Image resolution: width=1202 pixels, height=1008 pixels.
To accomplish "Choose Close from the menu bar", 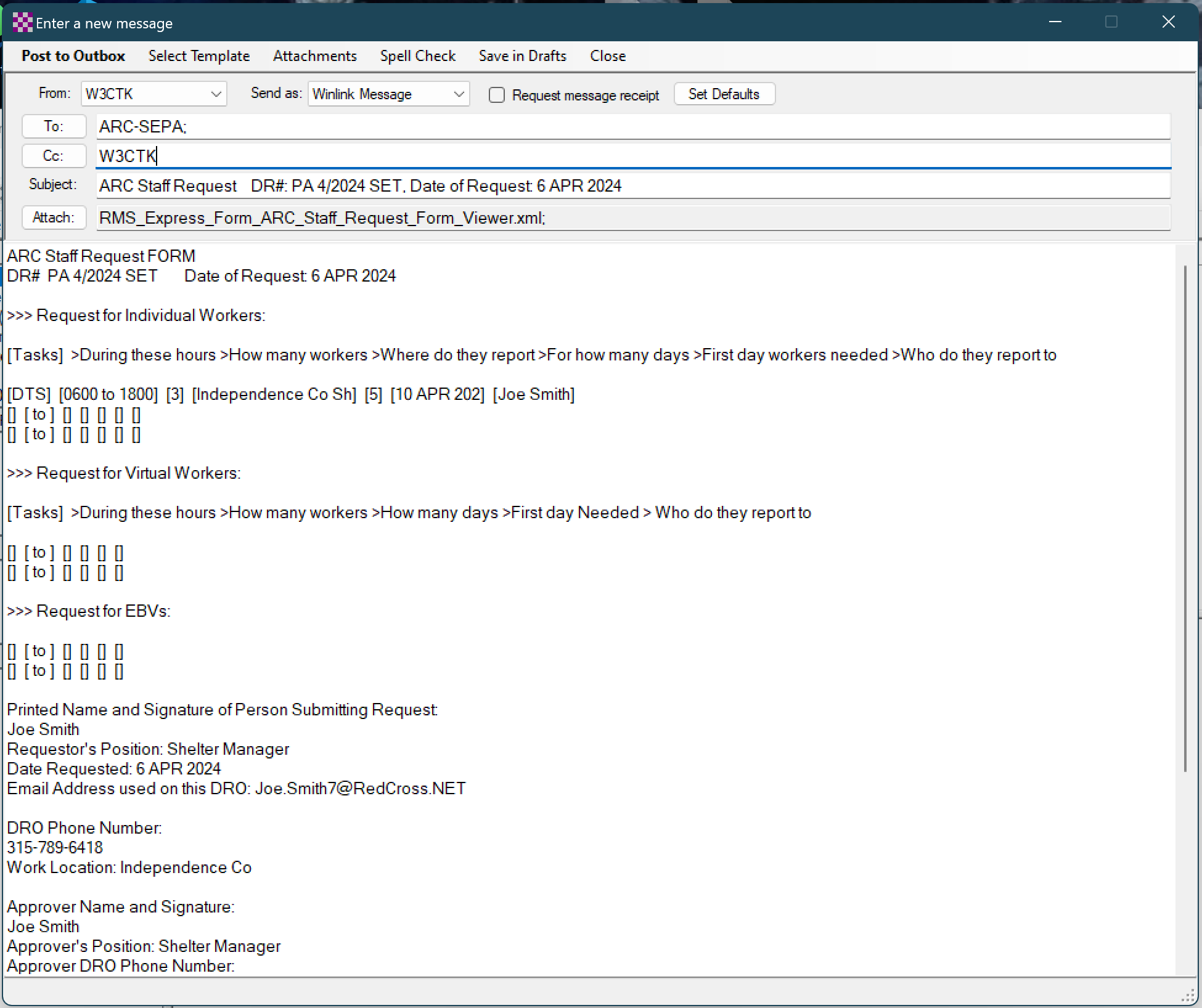I will tap(608, 56).
